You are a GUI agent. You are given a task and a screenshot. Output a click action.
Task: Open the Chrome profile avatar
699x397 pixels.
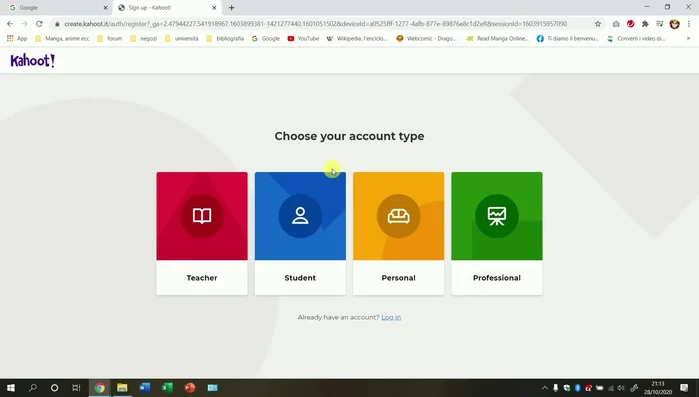click(674, 24)
